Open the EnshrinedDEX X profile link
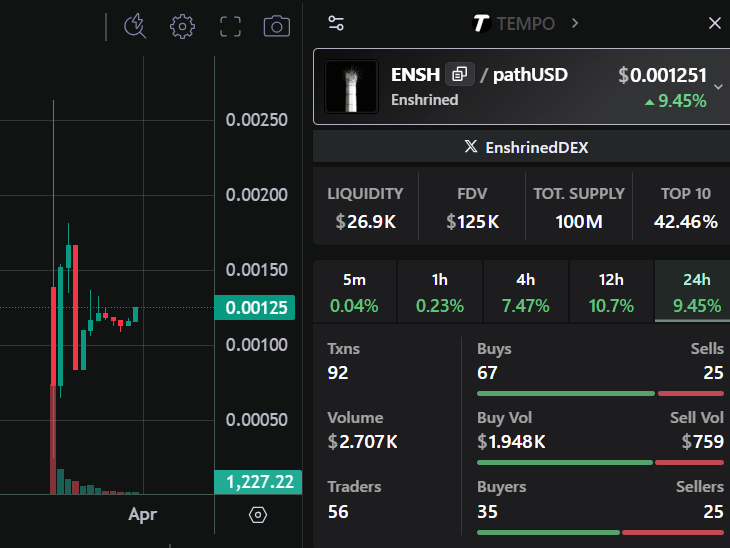This screenshot has height=548, width=730. 526,147
